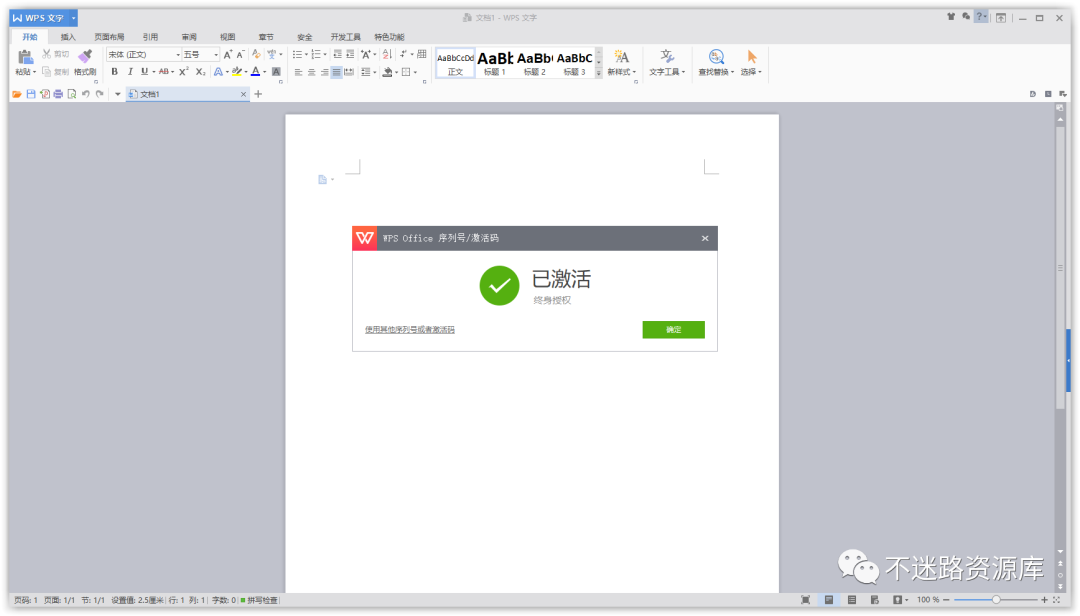This screenshot has height=616, width=1080.
Task: Click the Print icon in quick toolbar
Action: pyautogui.click(x=58, y=94)
